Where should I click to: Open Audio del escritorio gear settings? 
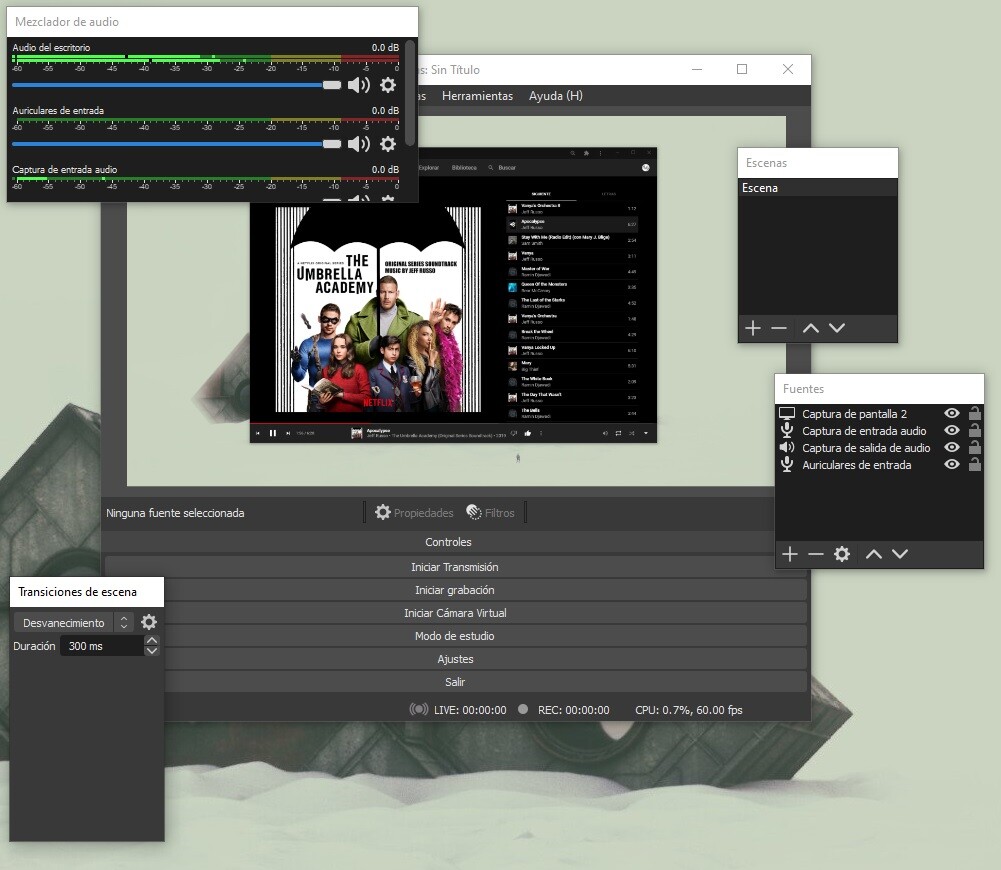click(x=388, y=85)
